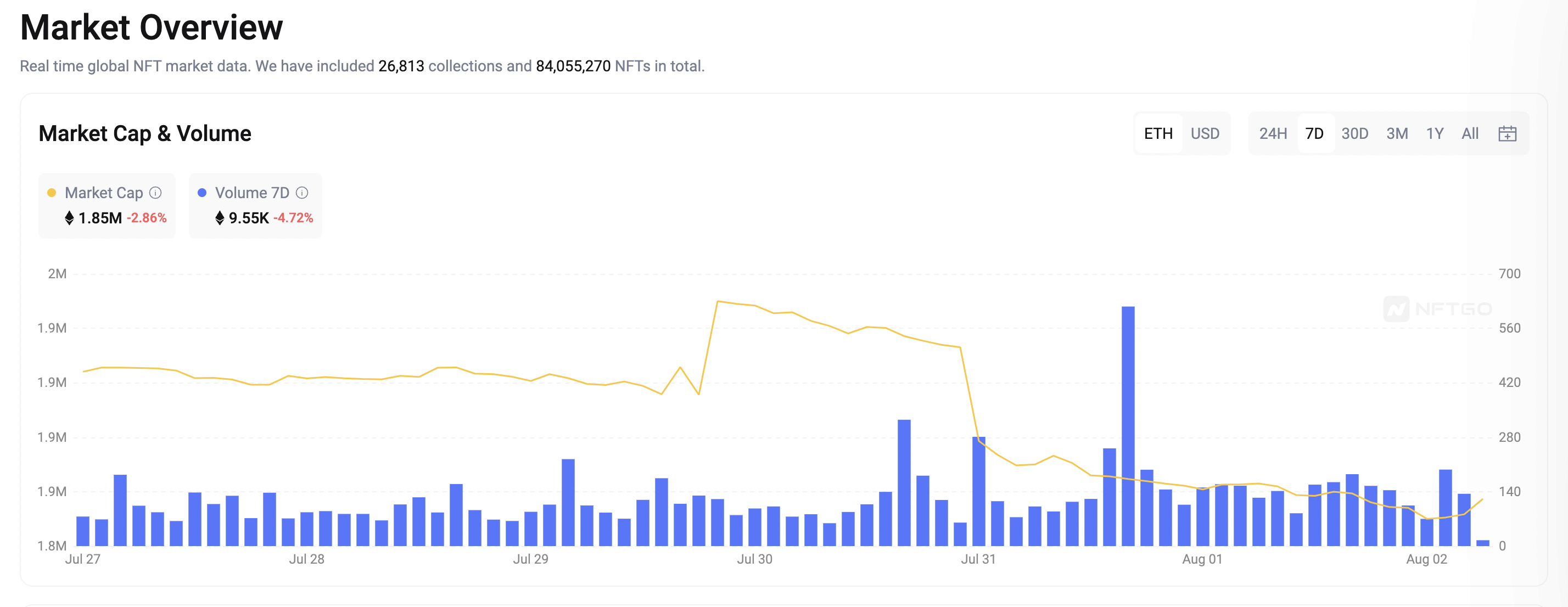1568x607 pixels.
Task: Click the Volume 7D info icon
Action: [302, 193]
